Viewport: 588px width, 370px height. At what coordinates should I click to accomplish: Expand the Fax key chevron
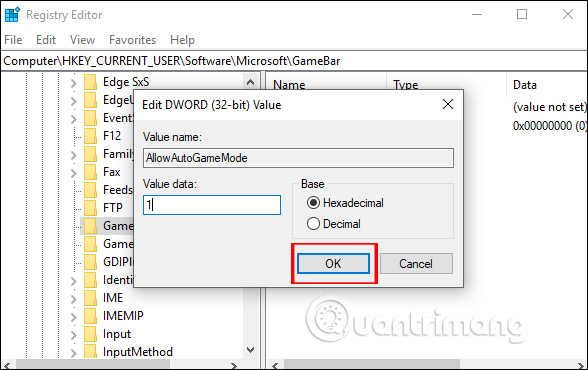point(74,173)
